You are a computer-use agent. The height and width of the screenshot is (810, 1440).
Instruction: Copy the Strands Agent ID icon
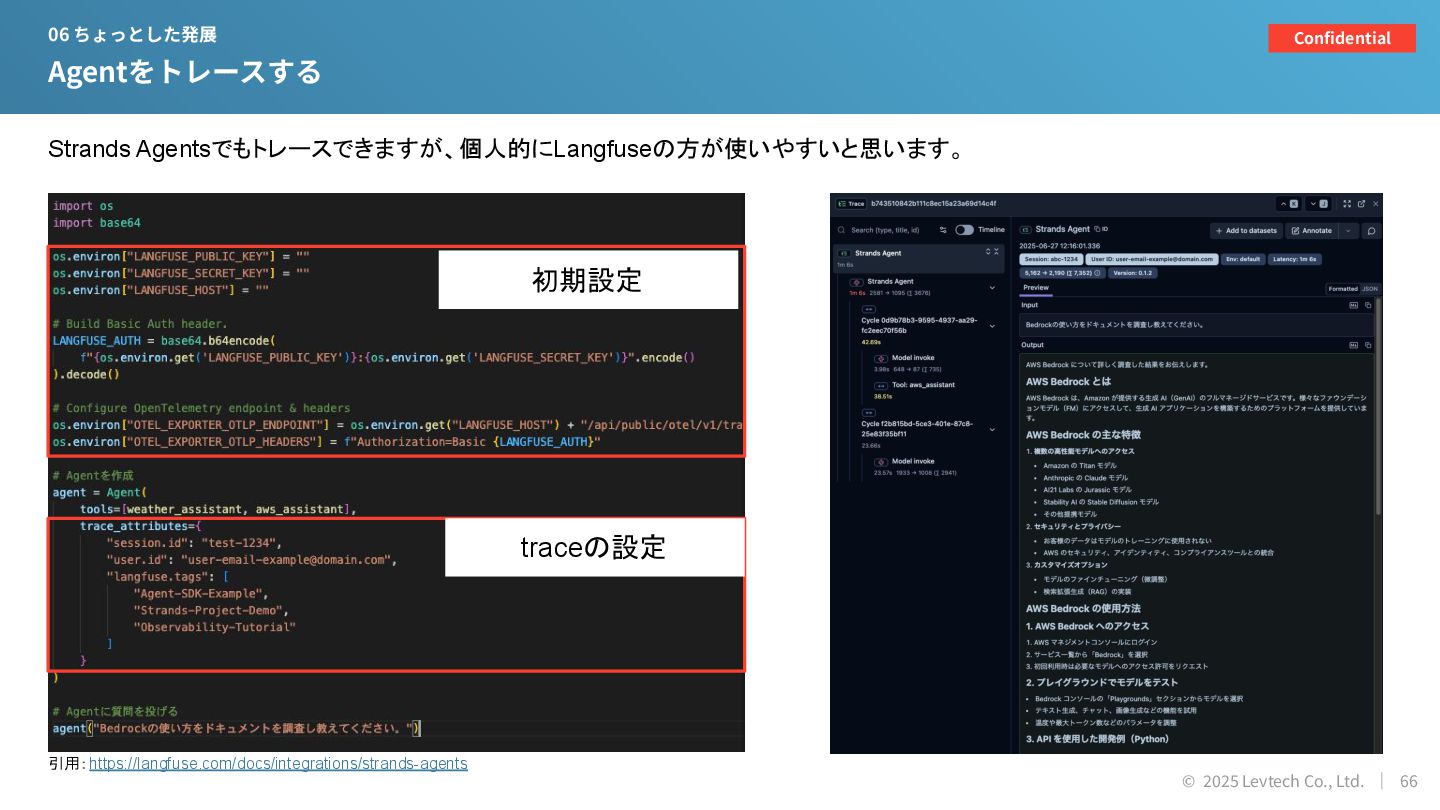click(1102, 230)
